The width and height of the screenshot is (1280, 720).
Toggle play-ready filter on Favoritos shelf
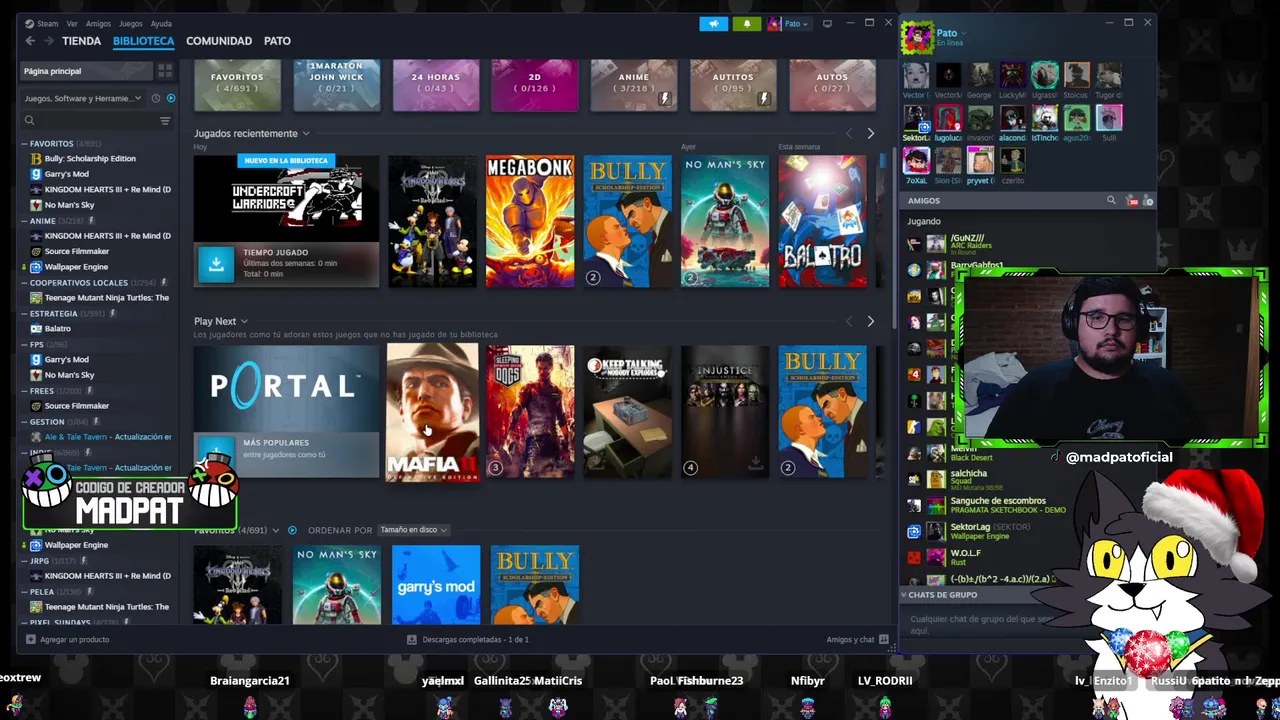pos(292,530)
